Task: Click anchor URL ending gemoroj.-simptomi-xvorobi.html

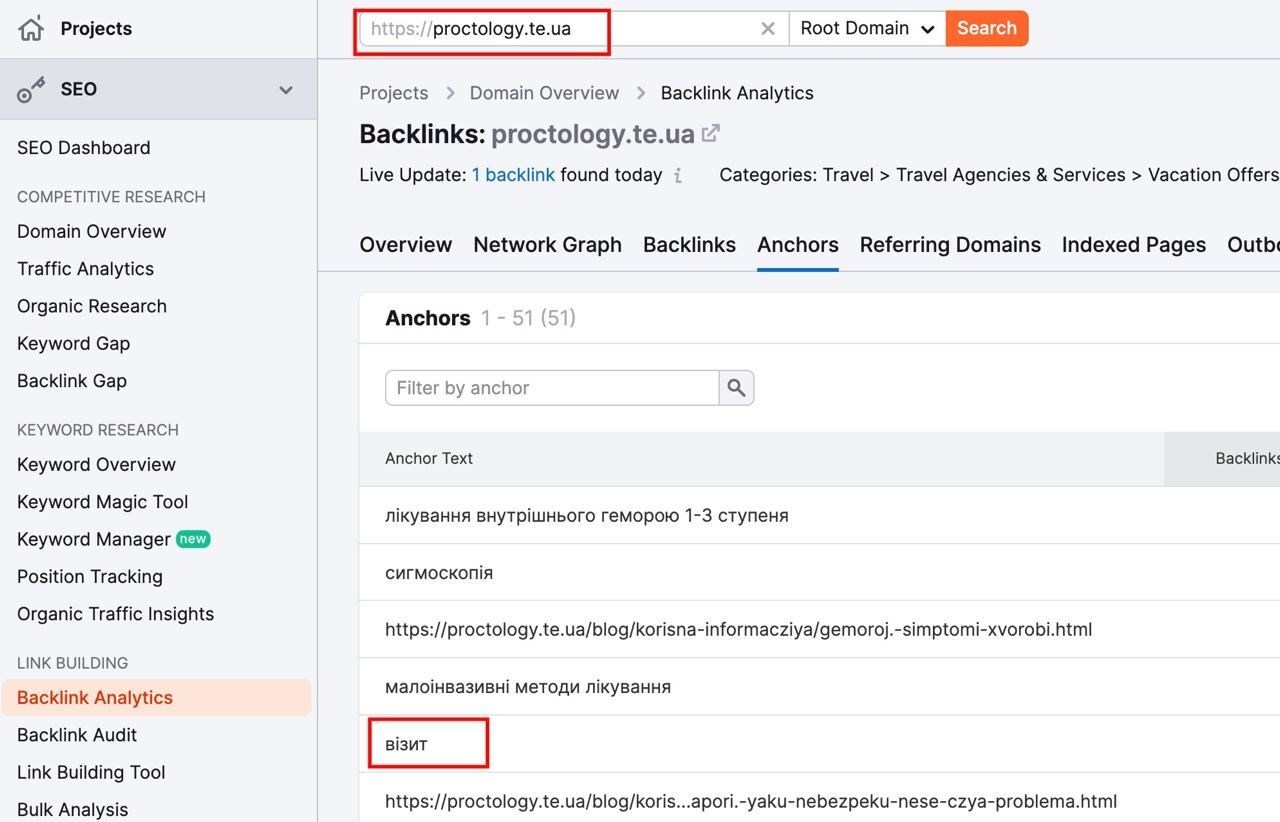Action: pos(738,630)
